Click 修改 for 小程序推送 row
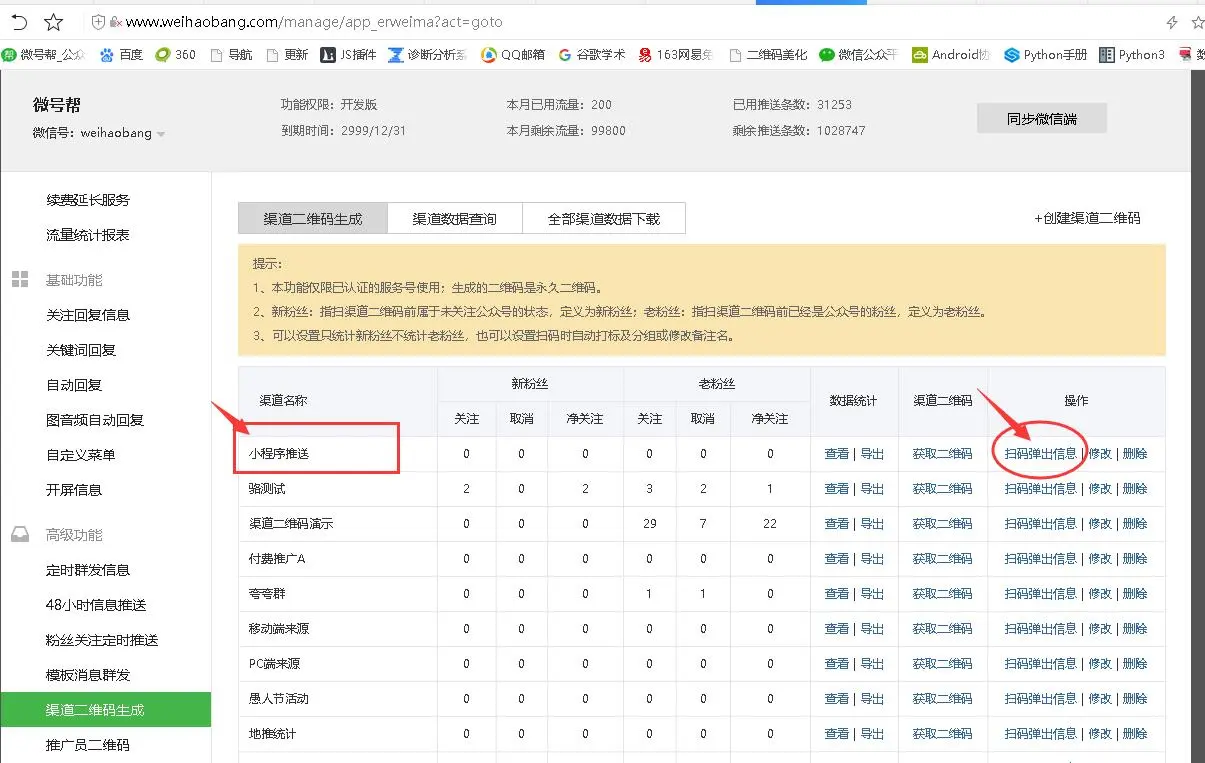Screen dimensions: 1205x763 tap(1100, 454)
